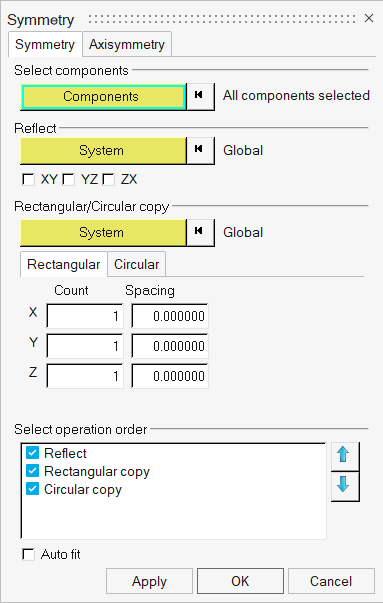Click the Y Spacing input field
383x603 pixels.
point(170,346)
